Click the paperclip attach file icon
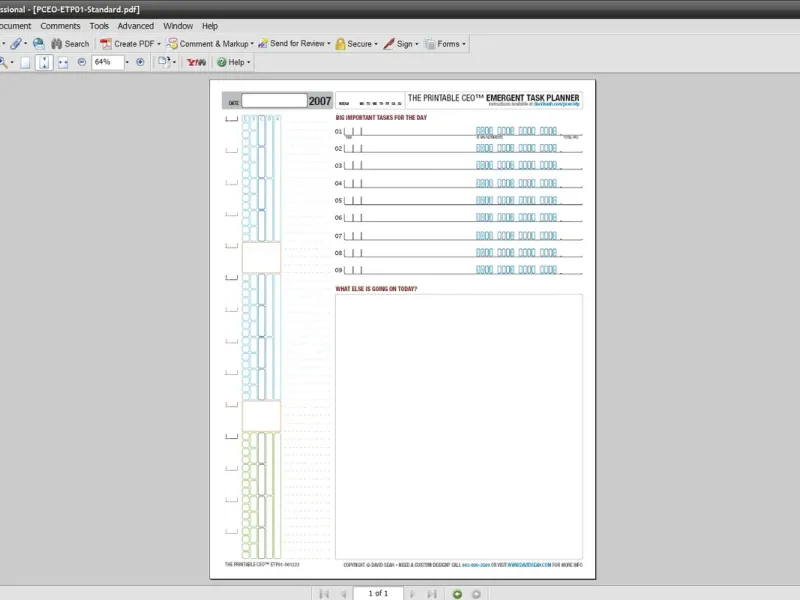The image size is (800, 600). (16, 44)
